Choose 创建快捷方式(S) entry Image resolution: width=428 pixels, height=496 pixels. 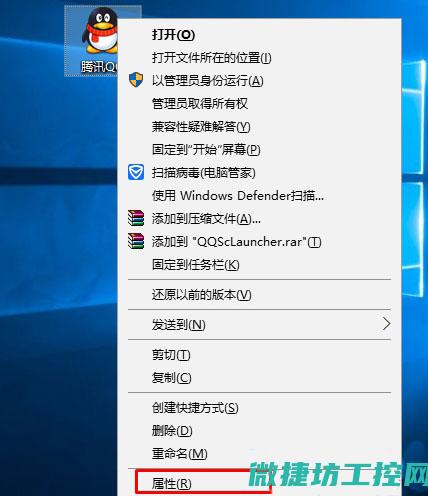(195, 408)
